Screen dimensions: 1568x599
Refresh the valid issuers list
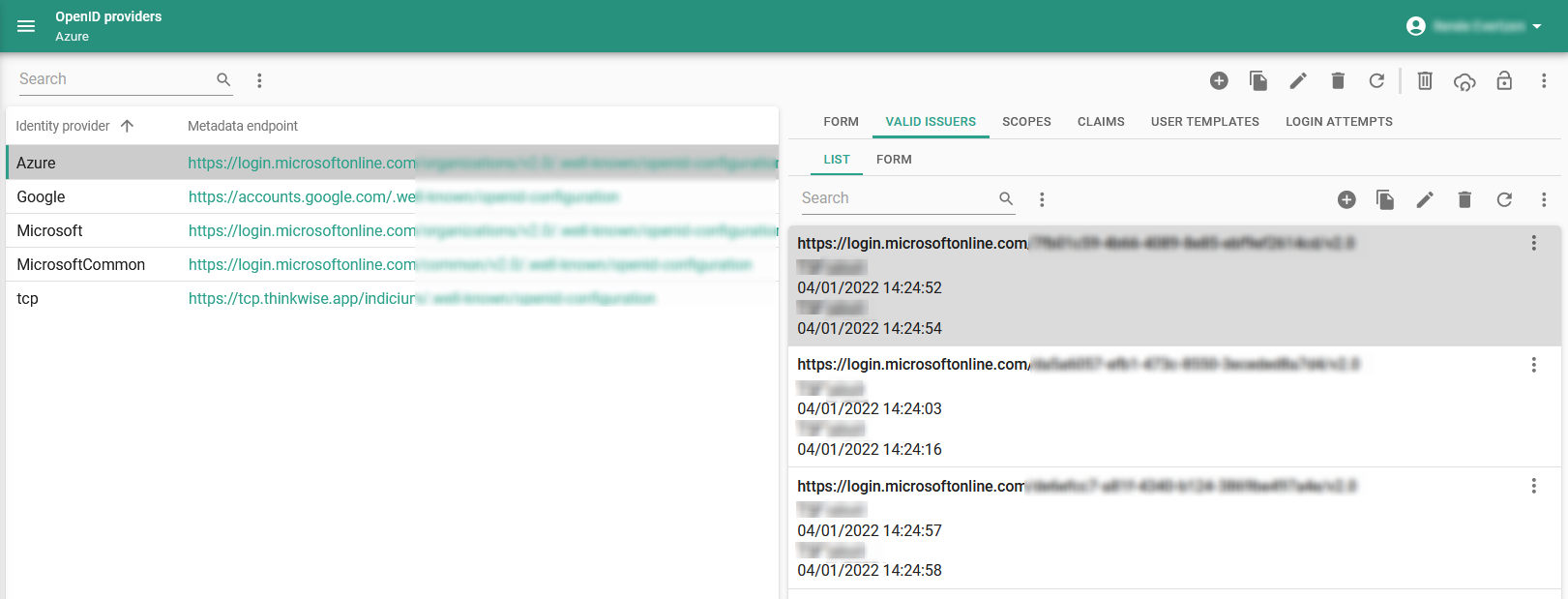click(1504, 199)
